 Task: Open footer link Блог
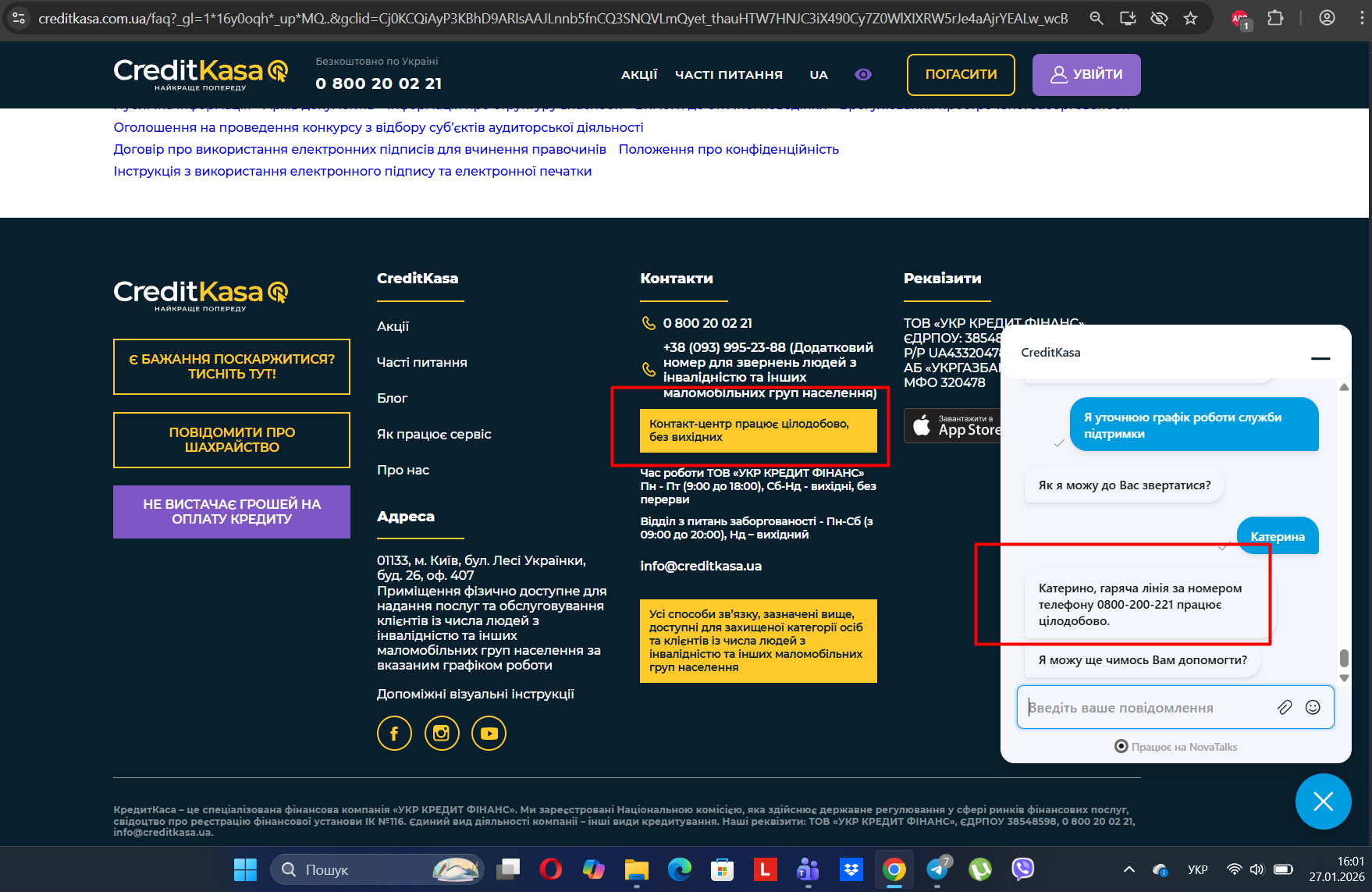click(393, 398)
